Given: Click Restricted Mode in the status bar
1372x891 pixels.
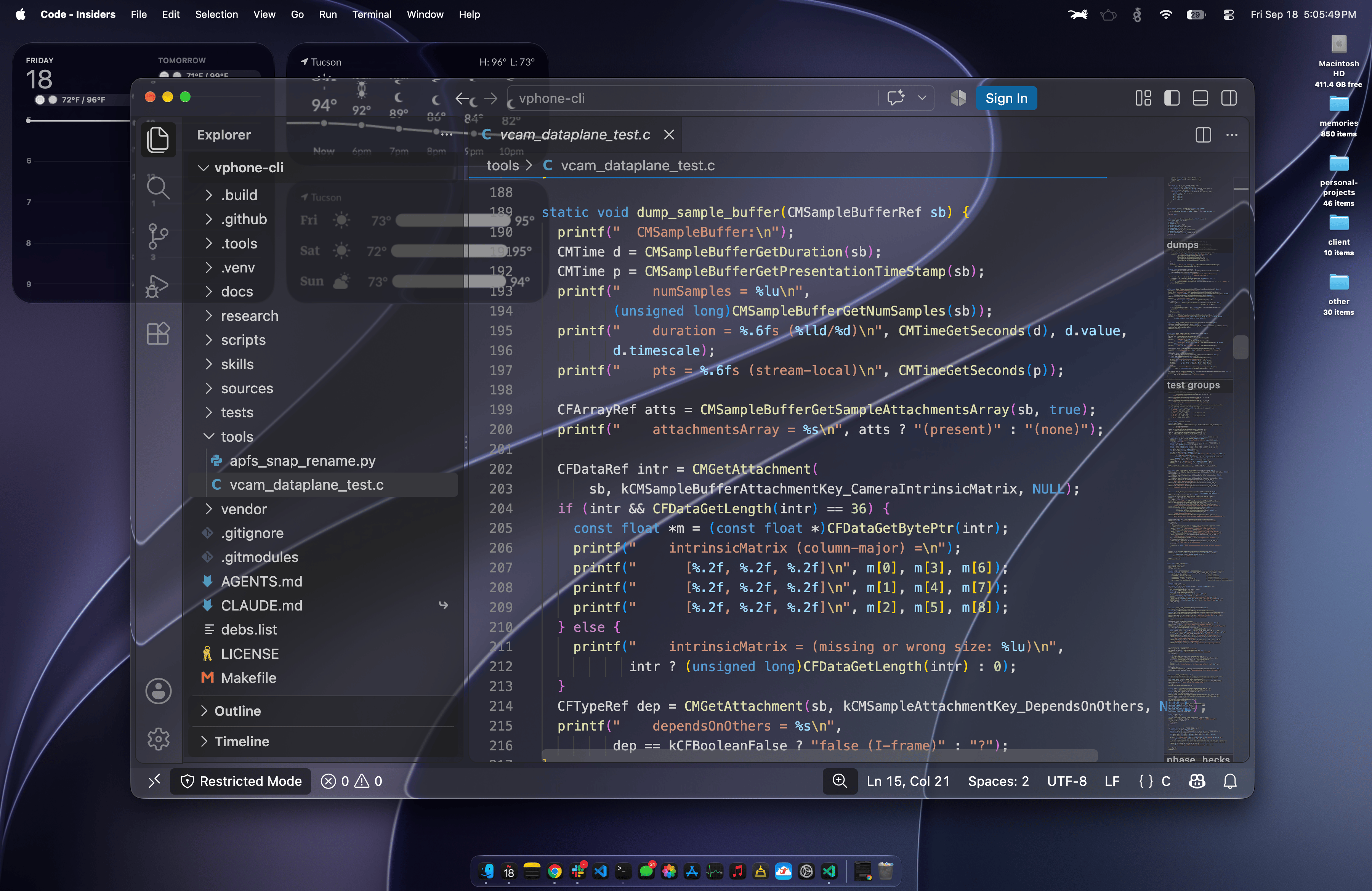Looking at the screenshot, I should [x=241, y=781].
